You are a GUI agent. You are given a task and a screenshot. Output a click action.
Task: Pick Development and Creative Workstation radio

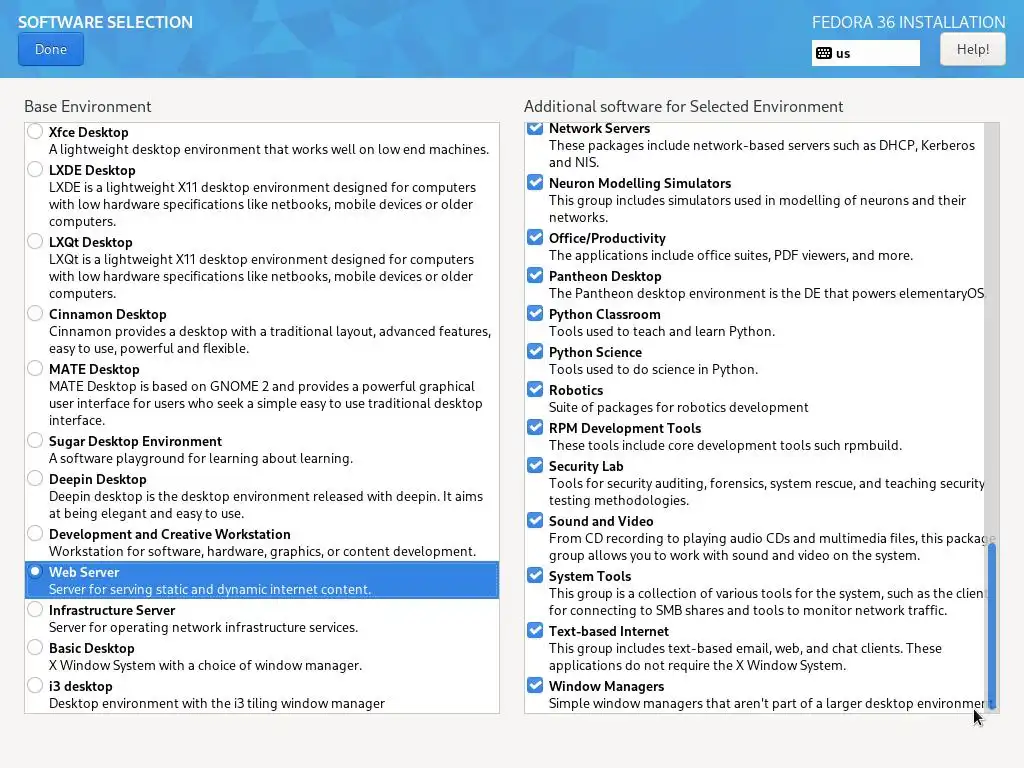click(35, 534)
